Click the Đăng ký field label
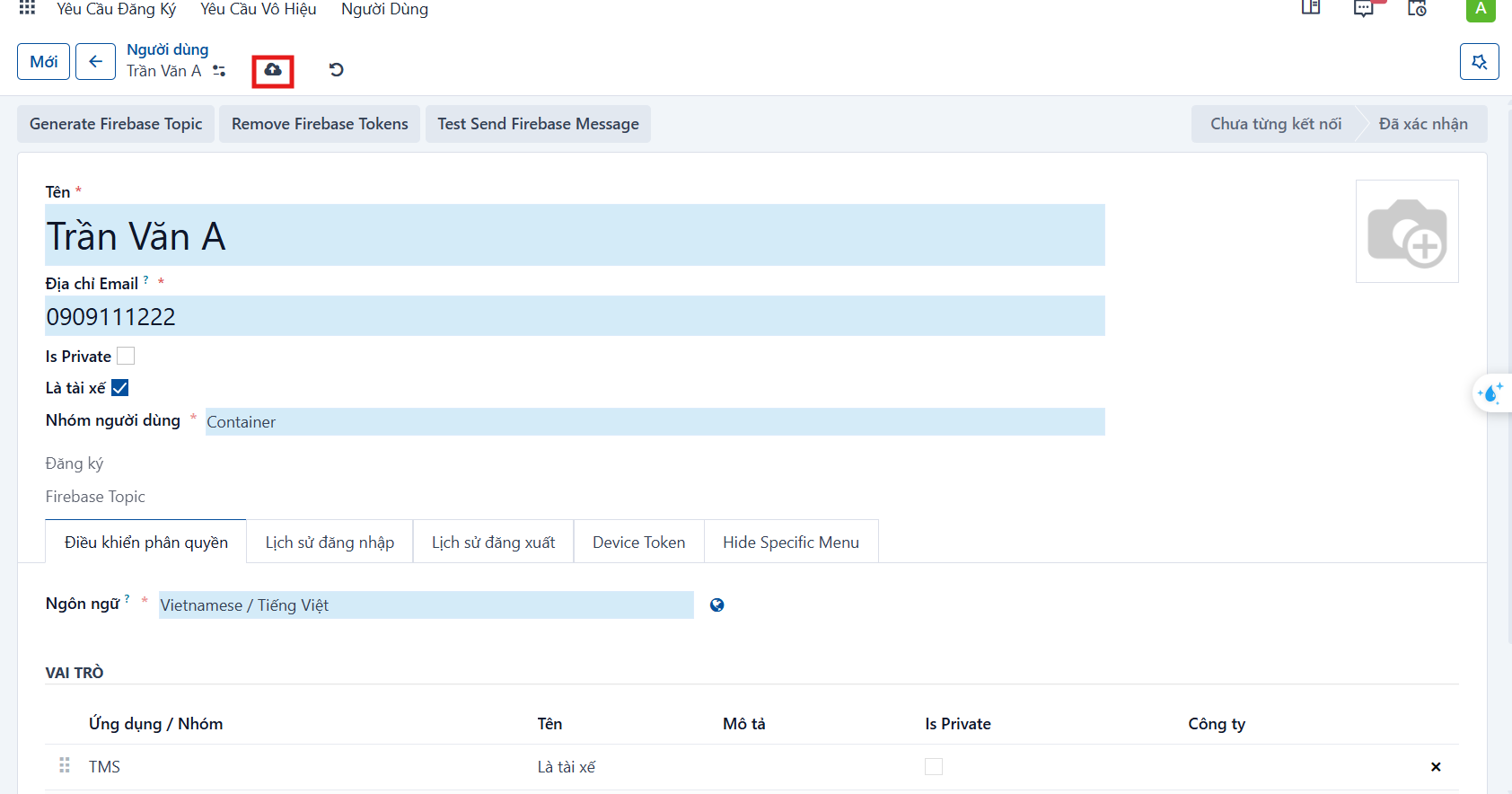This screenshot has height=794, width=1512. click(75, 463)
